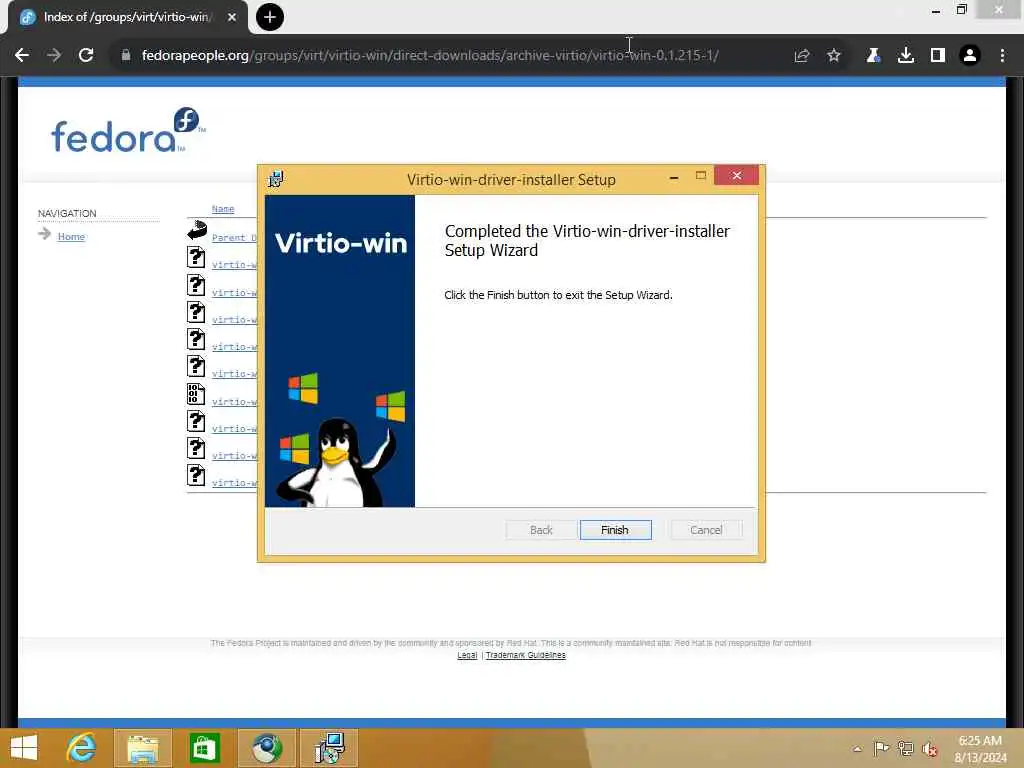1024x768 pixels.
Task: Switch to the browser taskbar icon
Action: pos(266,748)
